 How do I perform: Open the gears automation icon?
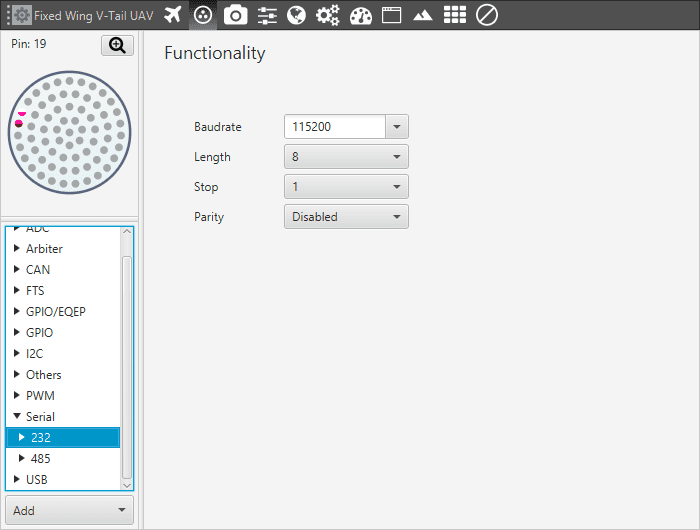click(328, 15)
